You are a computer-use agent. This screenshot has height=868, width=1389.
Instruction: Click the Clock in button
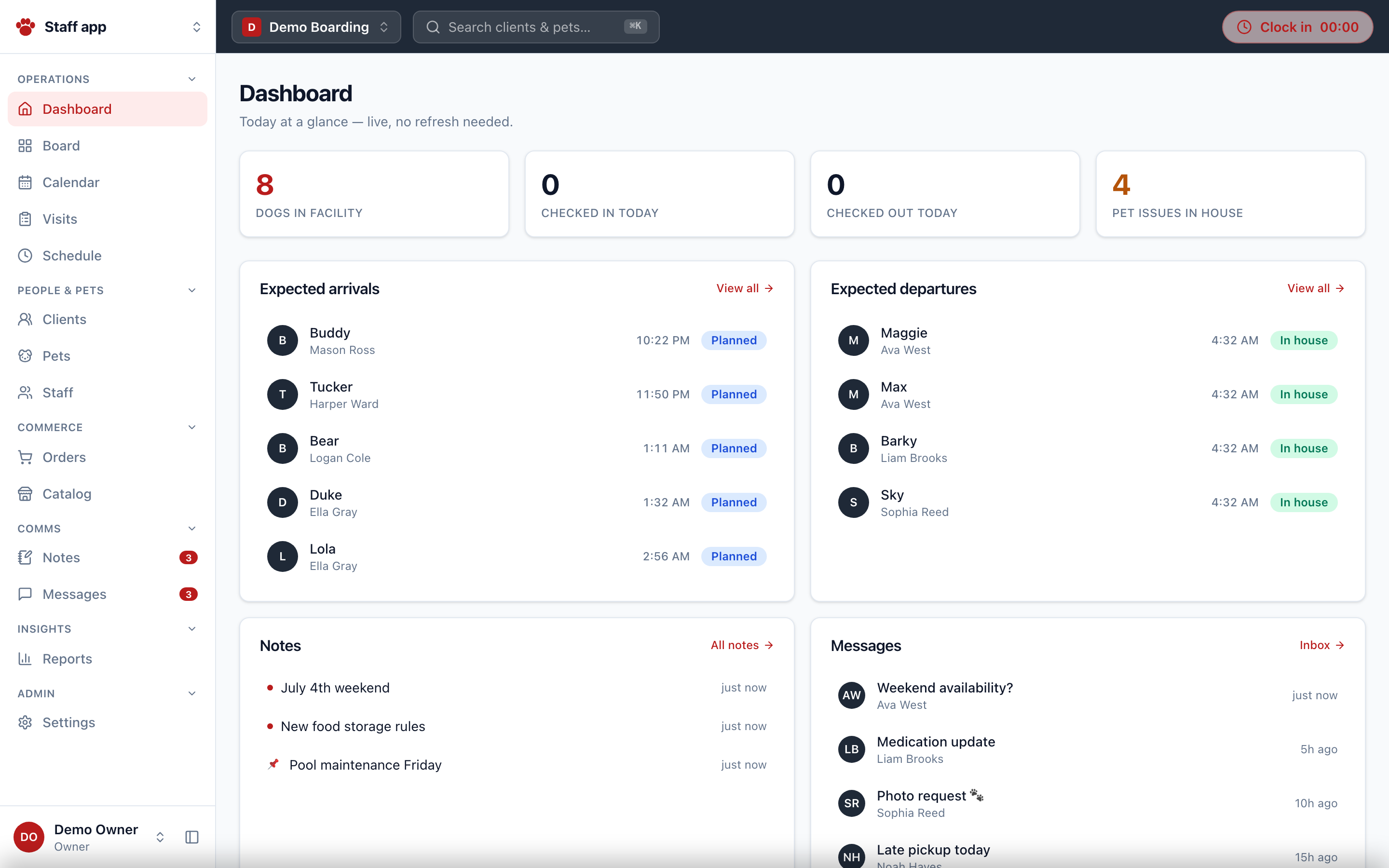click(1297, 27)
